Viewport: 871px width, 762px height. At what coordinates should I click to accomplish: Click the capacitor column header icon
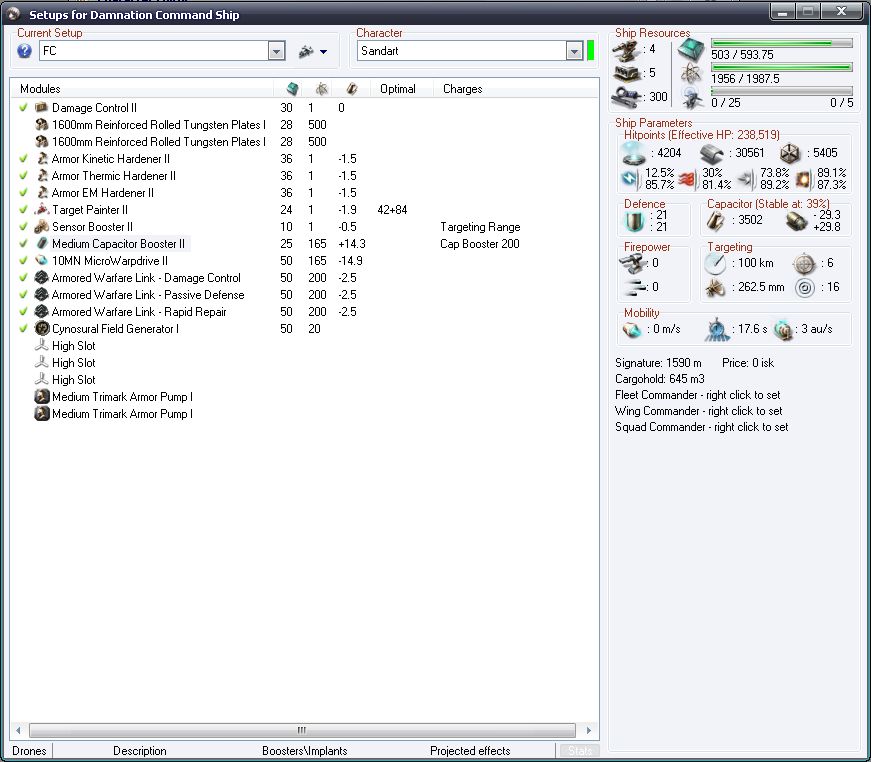click(x=352, y=89)
